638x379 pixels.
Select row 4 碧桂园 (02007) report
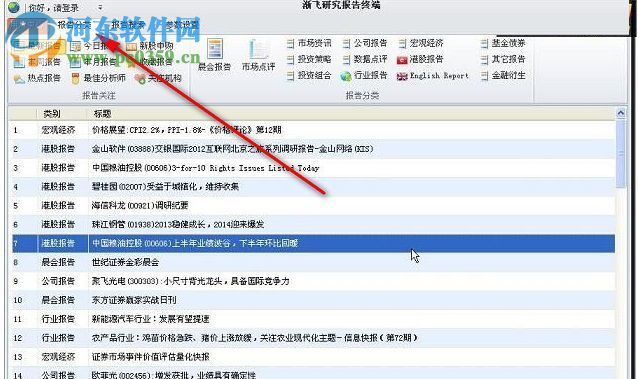313,186
